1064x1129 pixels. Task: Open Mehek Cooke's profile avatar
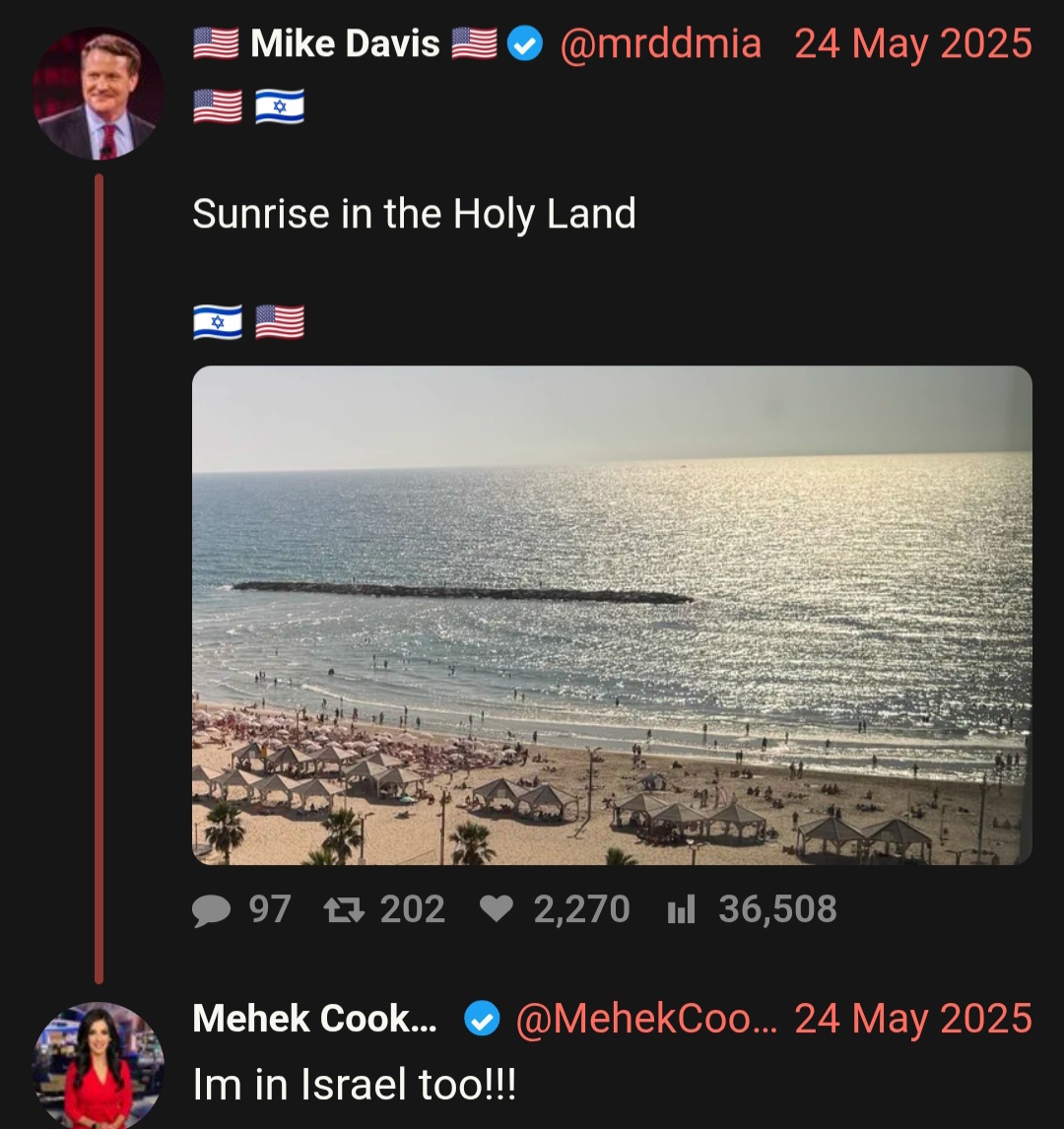(99, 1066)
